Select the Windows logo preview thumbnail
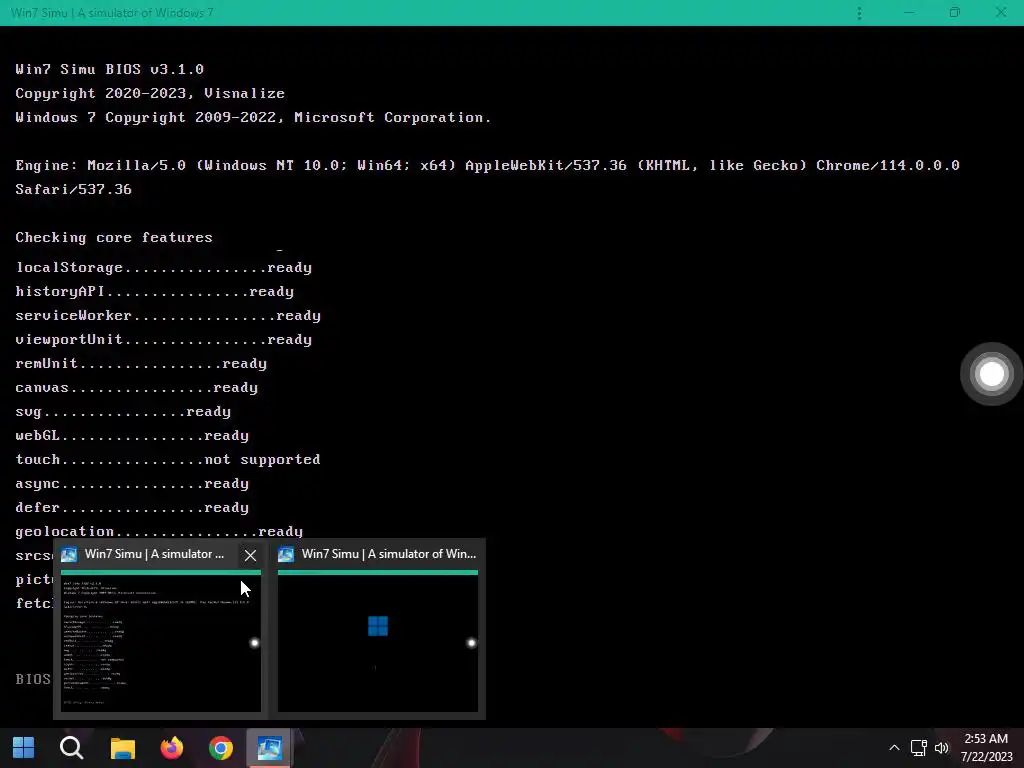Screen dimensions: 1024x768 pyautogui.click(x=377, y=641)
